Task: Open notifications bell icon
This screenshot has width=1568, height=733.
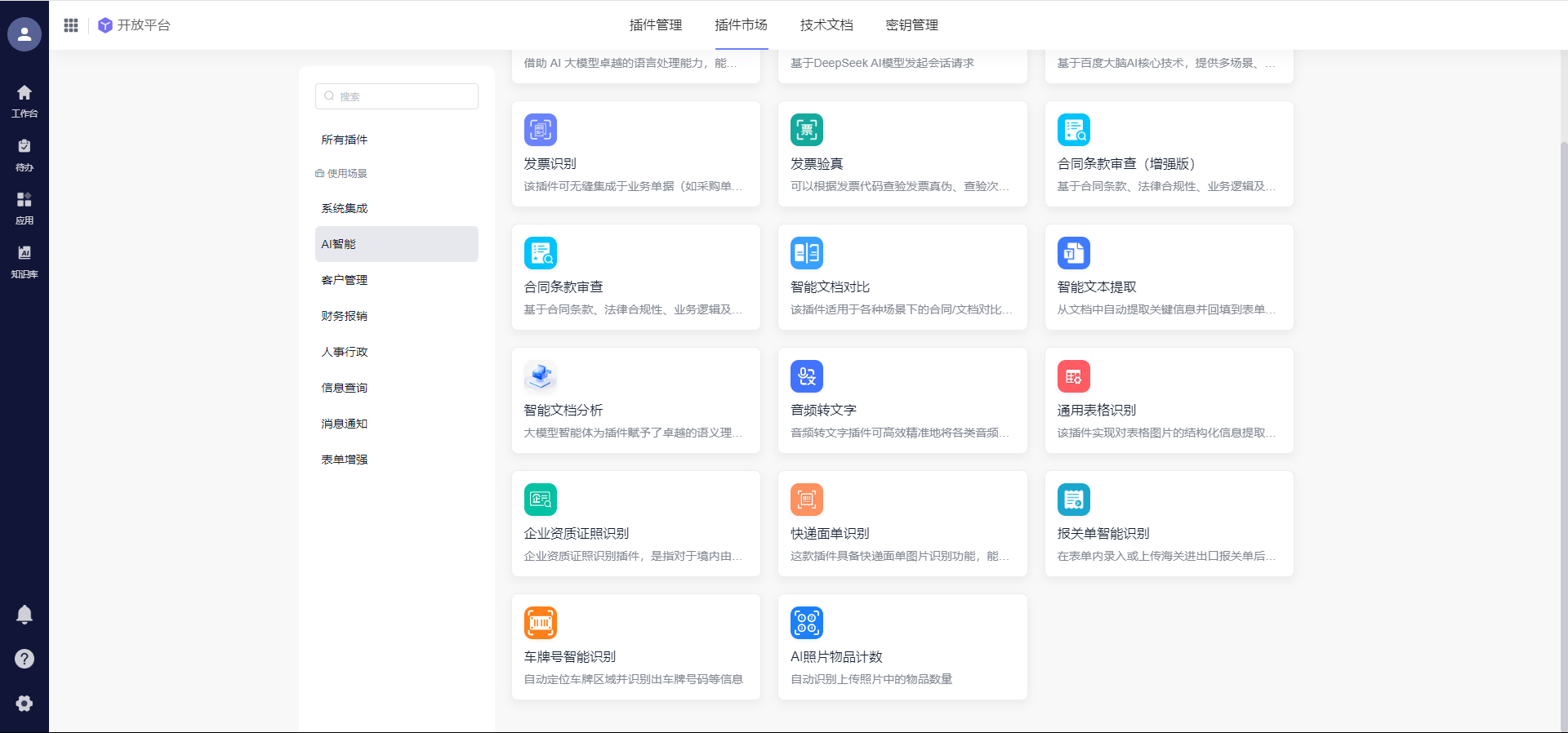Action: [24, 615]
